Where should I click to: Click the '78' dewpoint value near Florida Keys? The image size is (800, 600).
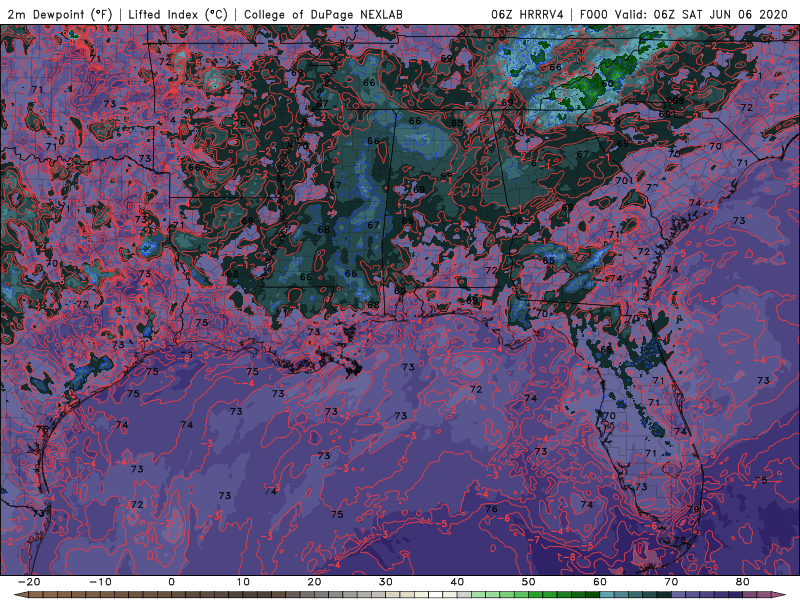tap(680, 540)
